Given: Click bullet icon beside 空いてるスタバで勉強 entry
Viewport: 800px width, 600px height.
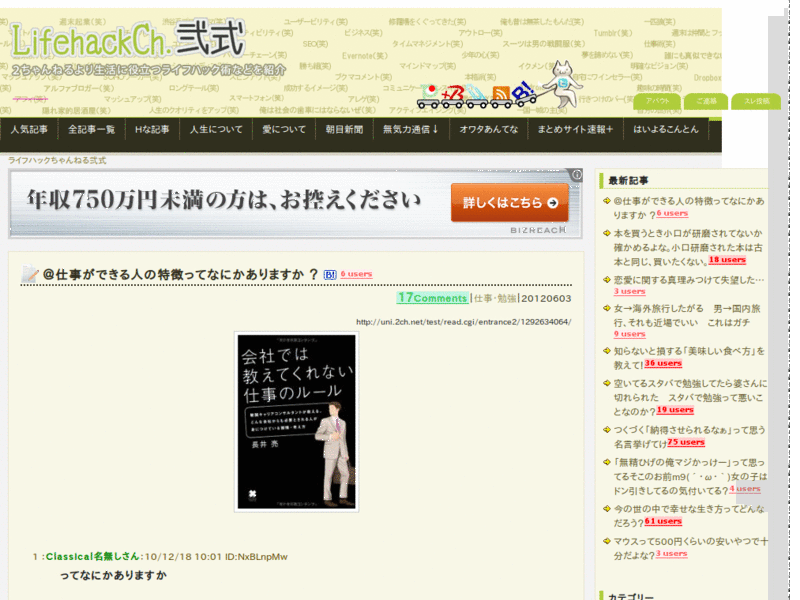Looking at the screenshot, I should pos(607,383).
